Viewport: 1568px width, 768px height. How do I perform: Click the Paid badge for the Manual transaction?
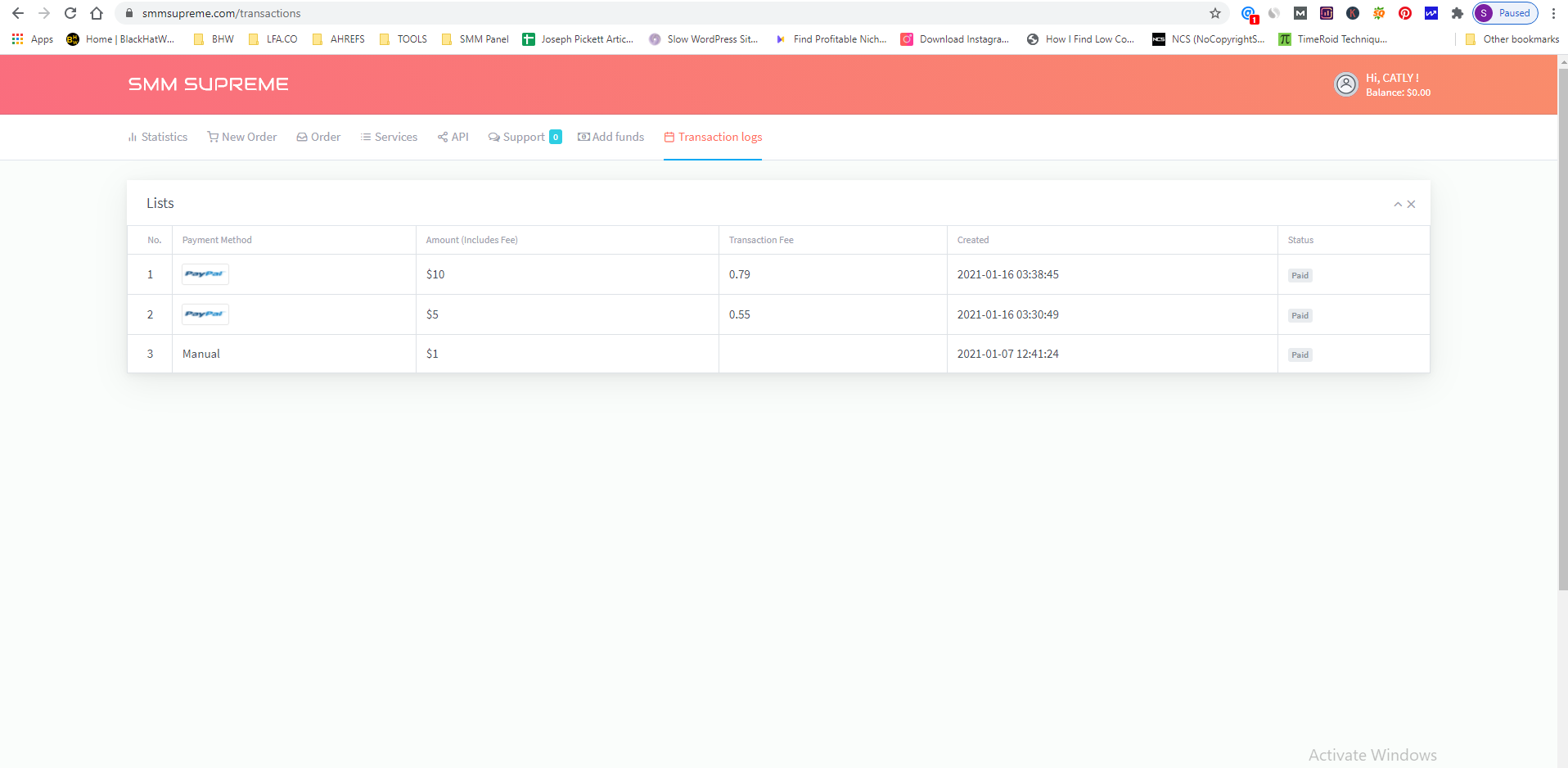(1300, 355)
